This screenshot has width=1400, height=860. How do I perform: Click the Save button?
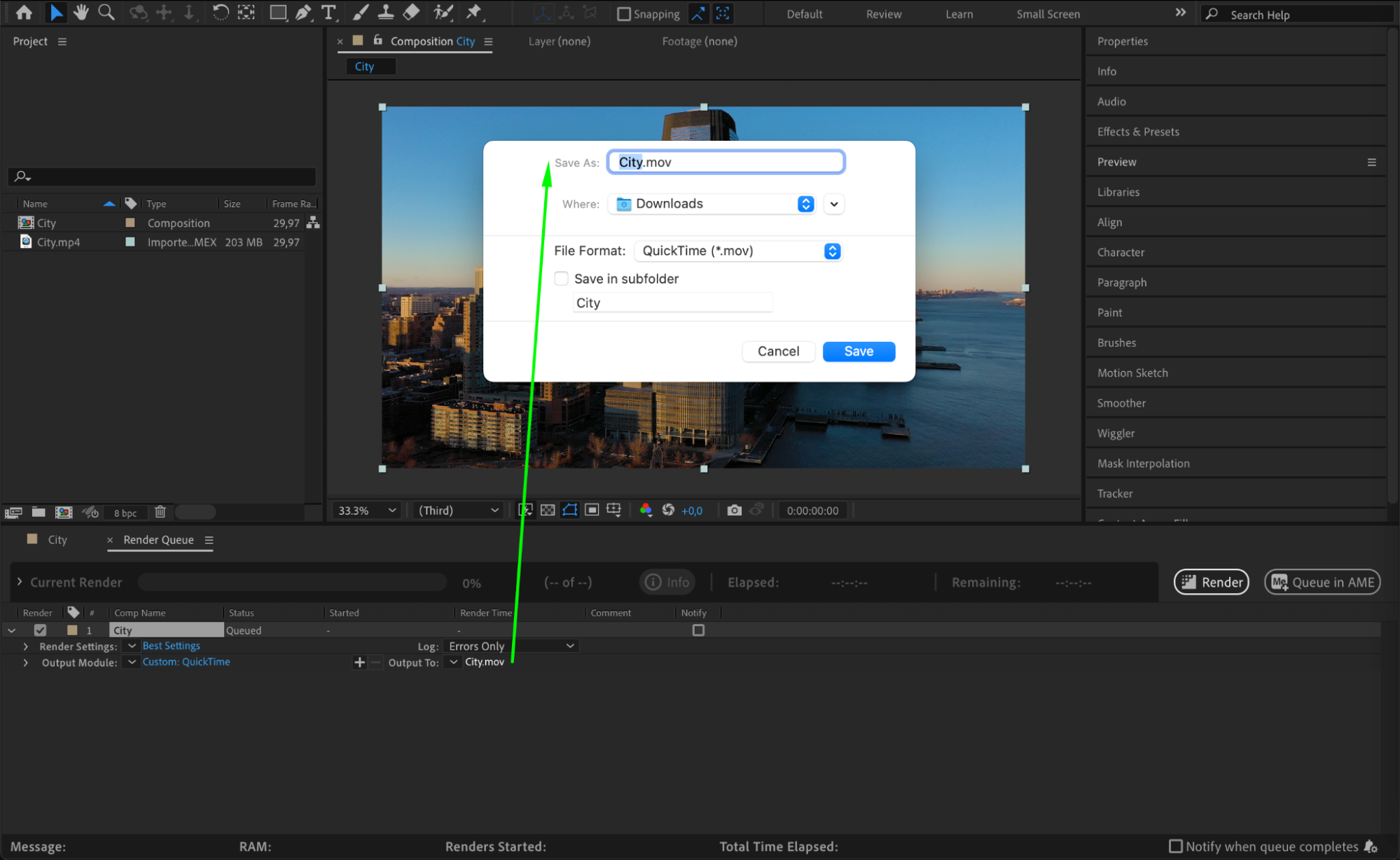pos(858,352)
